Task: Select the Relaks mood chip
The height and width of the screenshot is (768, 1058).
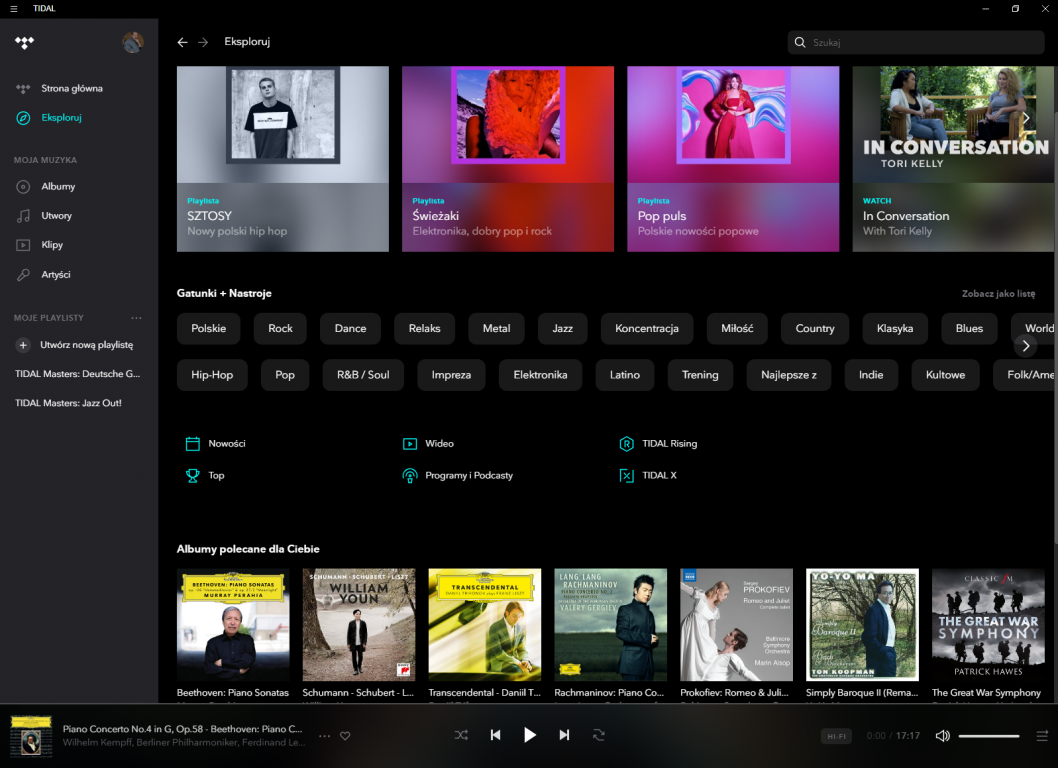Action: coord(424,329)
